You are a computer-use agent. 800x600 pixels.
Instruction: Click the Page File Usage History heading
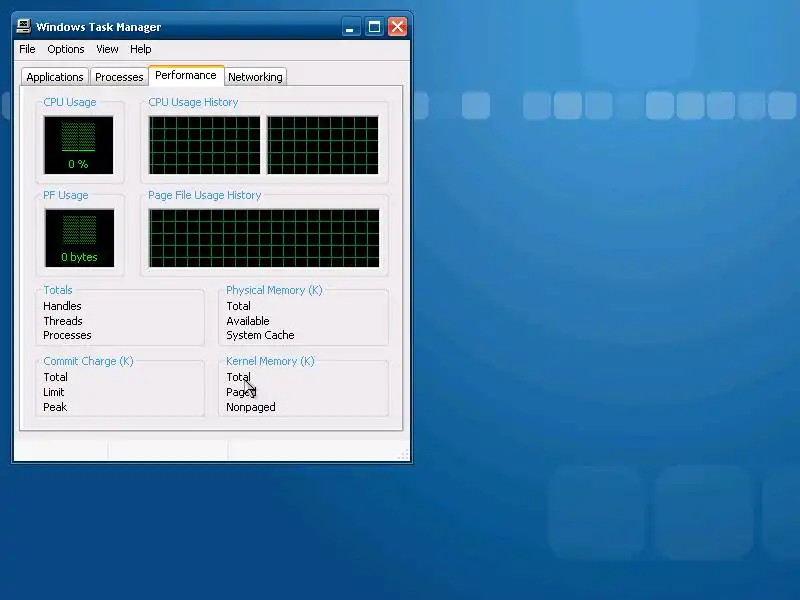pos(205,195)
